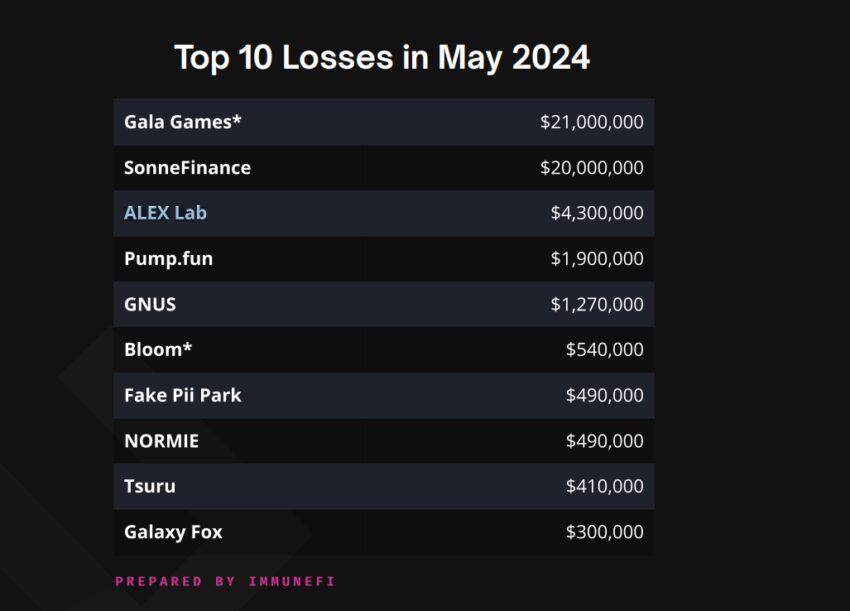Click the $300,000 loss value
The image size is (850, 611).
click(x=604, y=532)
